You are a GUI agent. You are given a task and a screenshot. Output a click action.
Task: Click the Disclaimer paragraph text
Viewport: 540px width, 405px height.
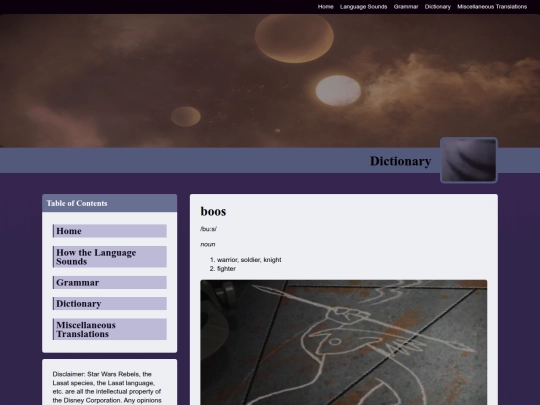107,387
